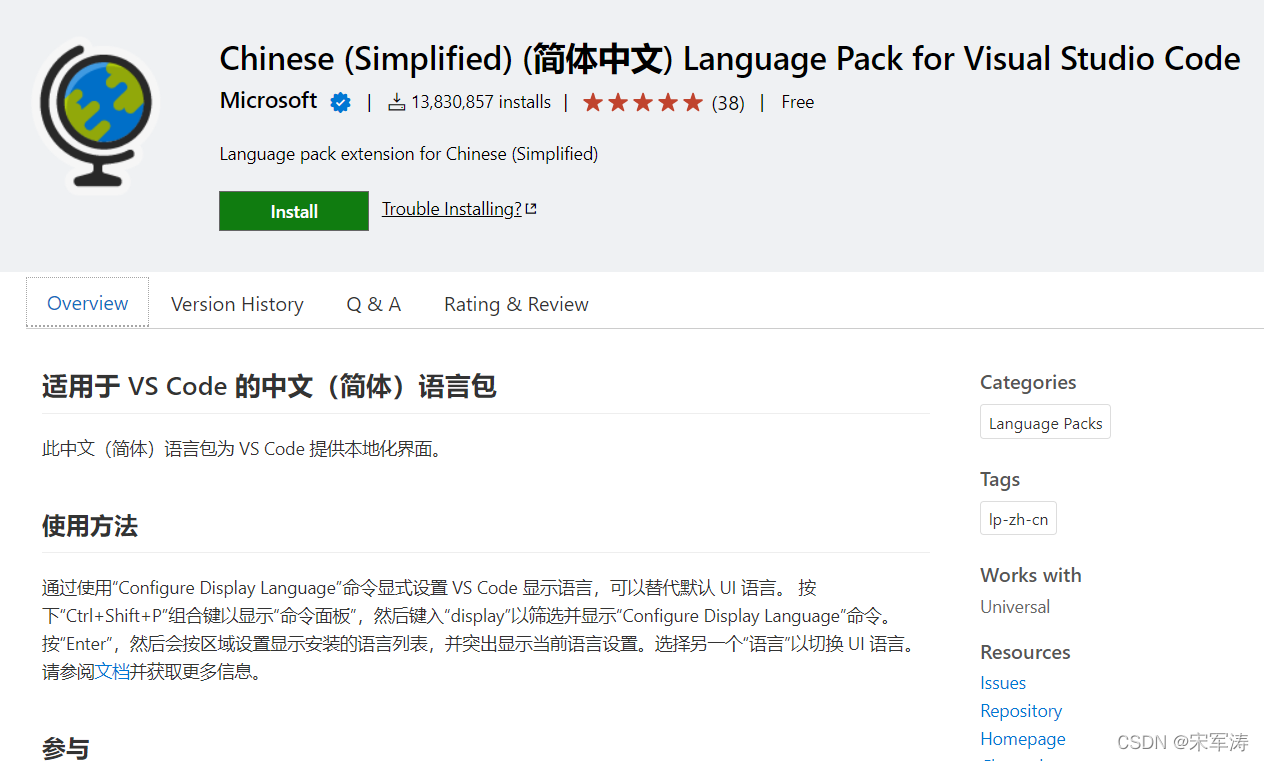Click the Language Packs category
1264x761 pixels.
(x=1044, y=421)
